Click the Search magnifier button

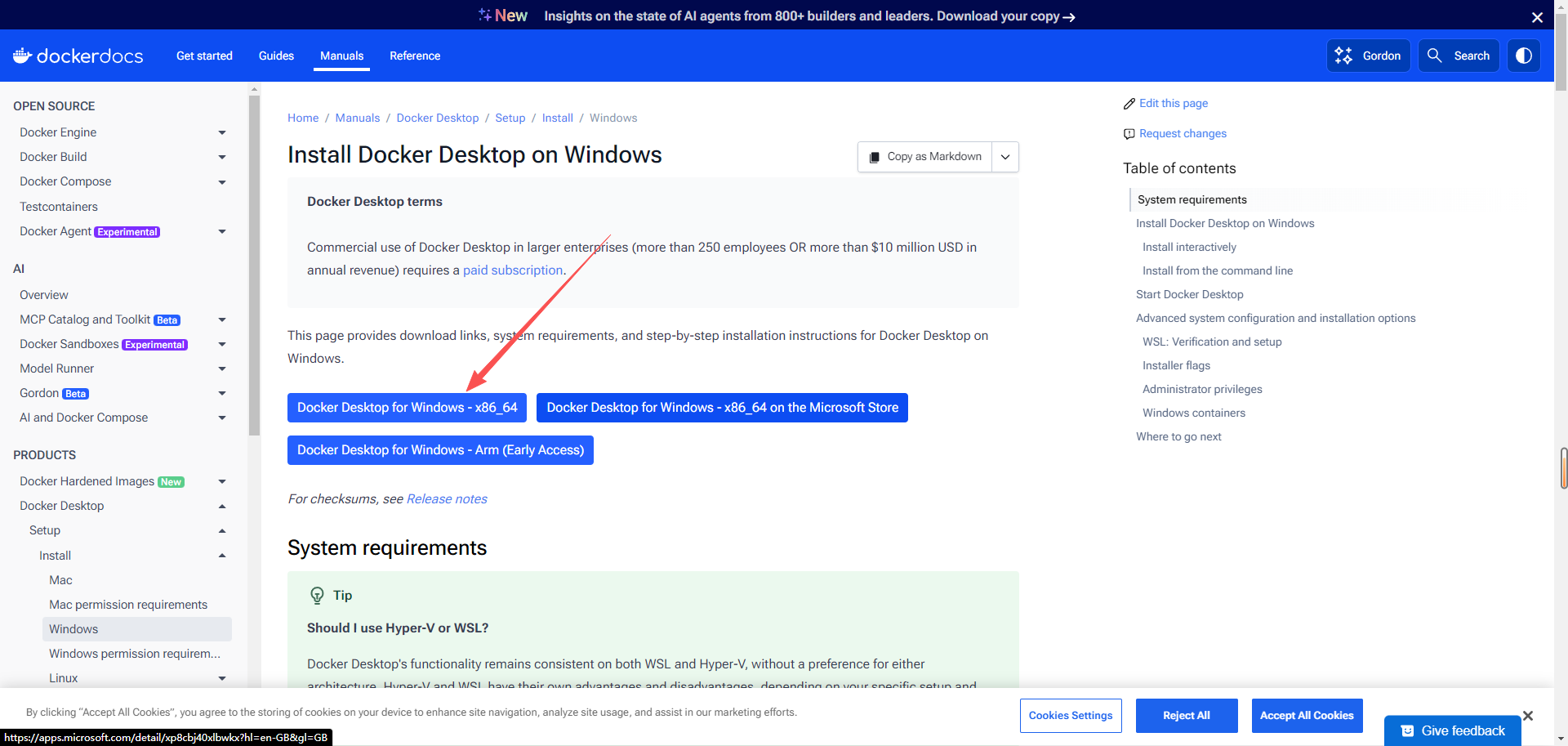[x=1459, y=56]
